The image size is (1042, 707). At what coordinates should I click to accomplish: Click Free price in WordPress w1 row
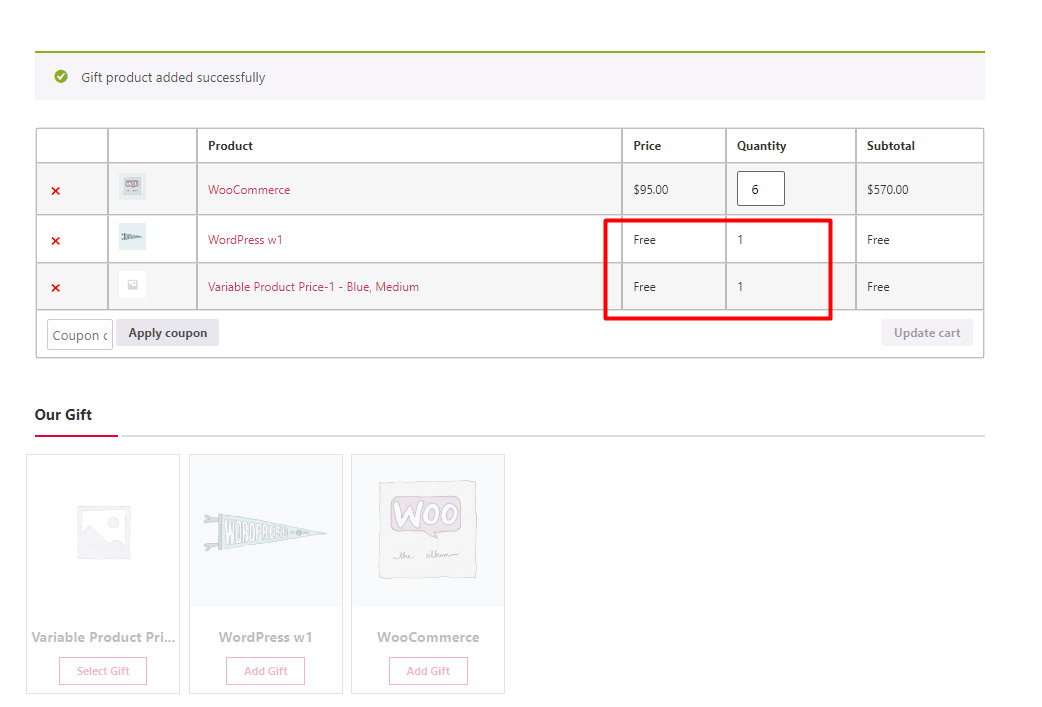pyautogui.click(x=644, y=240)
